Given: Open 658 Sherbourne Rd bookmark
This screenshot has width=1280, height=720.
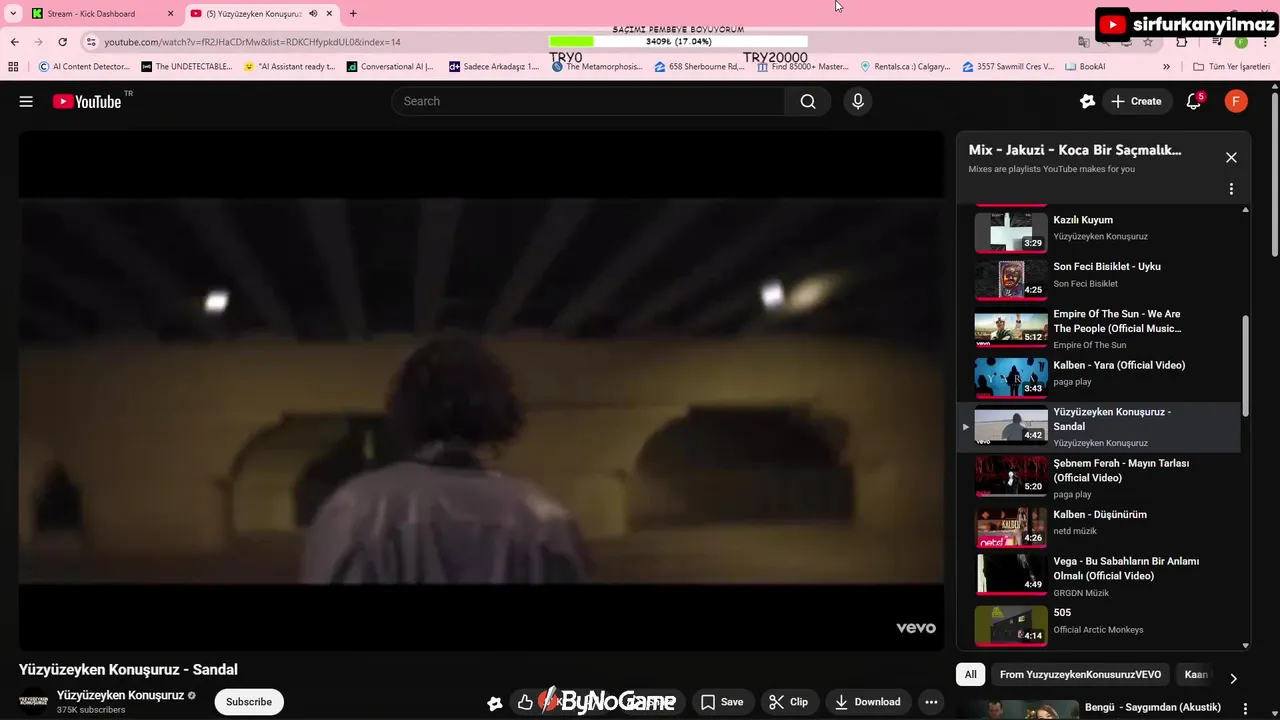Looking at the screenshot, I should coord(699,67).
